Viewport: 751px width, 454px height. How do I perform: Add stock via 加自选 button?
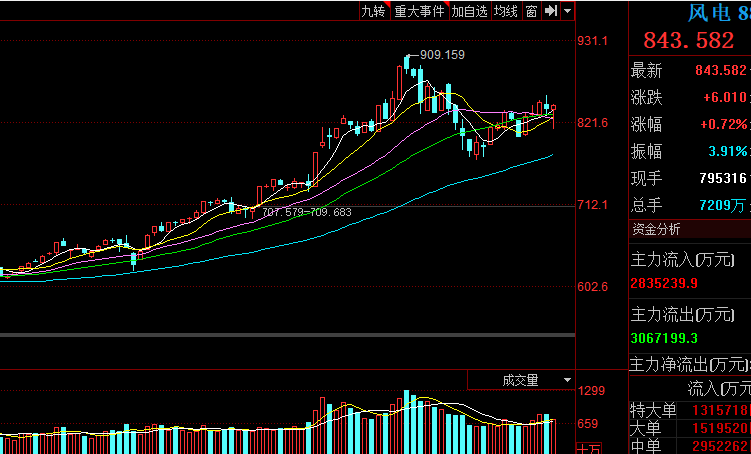[469, 11]
